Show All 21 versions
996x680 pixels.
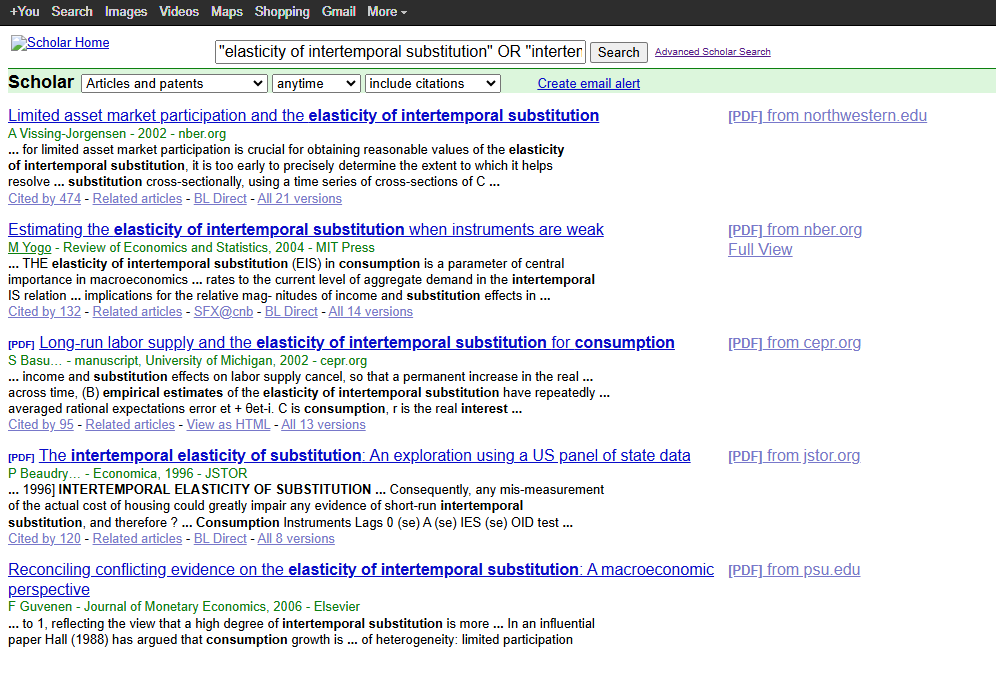click(x=299, y=198)
